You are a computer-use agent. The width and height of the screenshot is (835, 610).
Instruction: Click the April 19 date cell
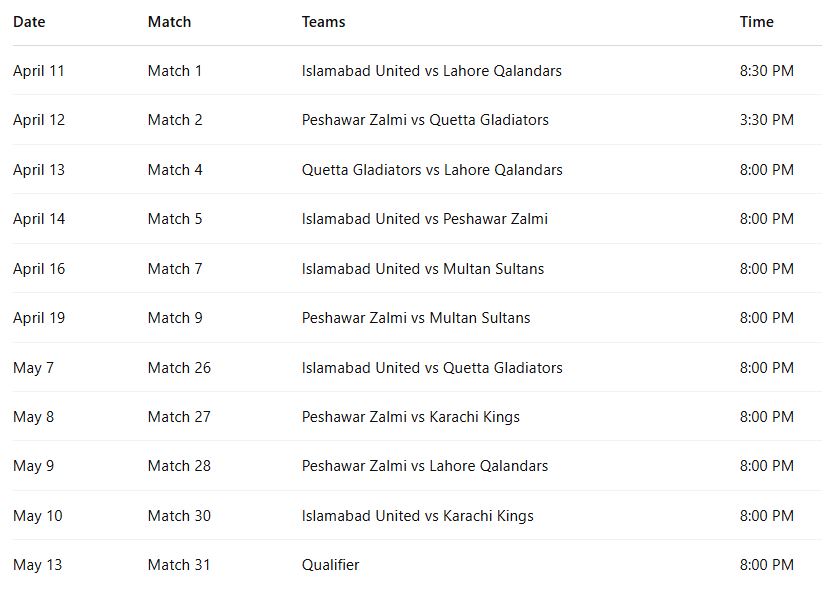pos(39,318)
